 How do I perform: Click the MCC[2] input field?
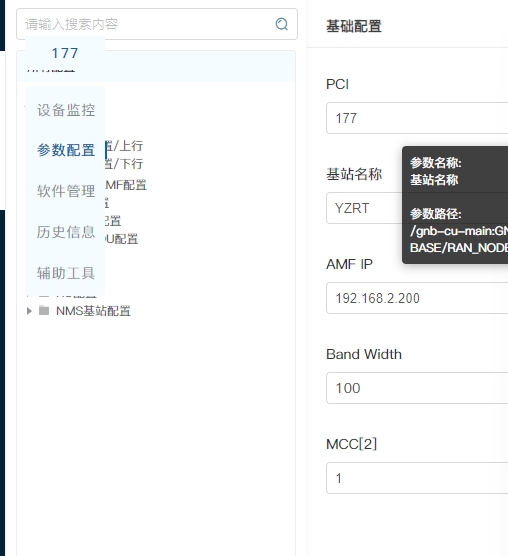click(417, 478)
